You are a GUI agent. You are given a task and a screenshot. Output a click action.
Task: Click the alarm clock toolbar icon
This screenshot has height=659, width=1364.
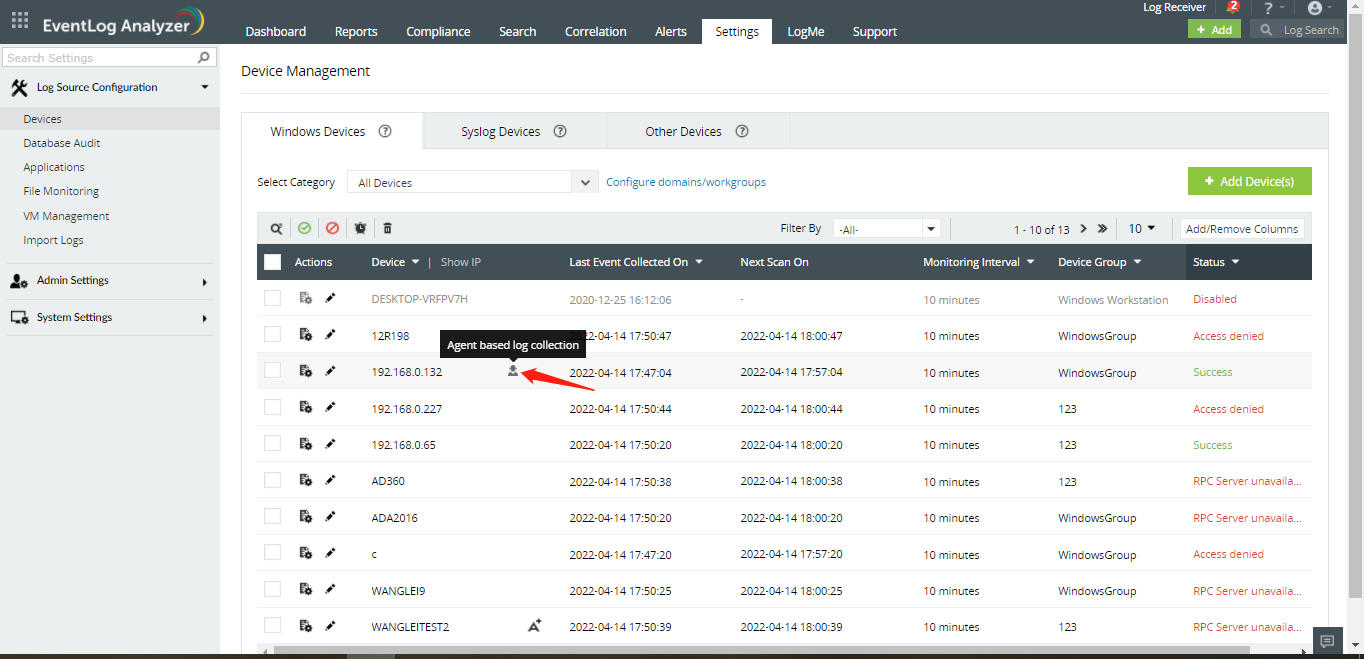360,228
